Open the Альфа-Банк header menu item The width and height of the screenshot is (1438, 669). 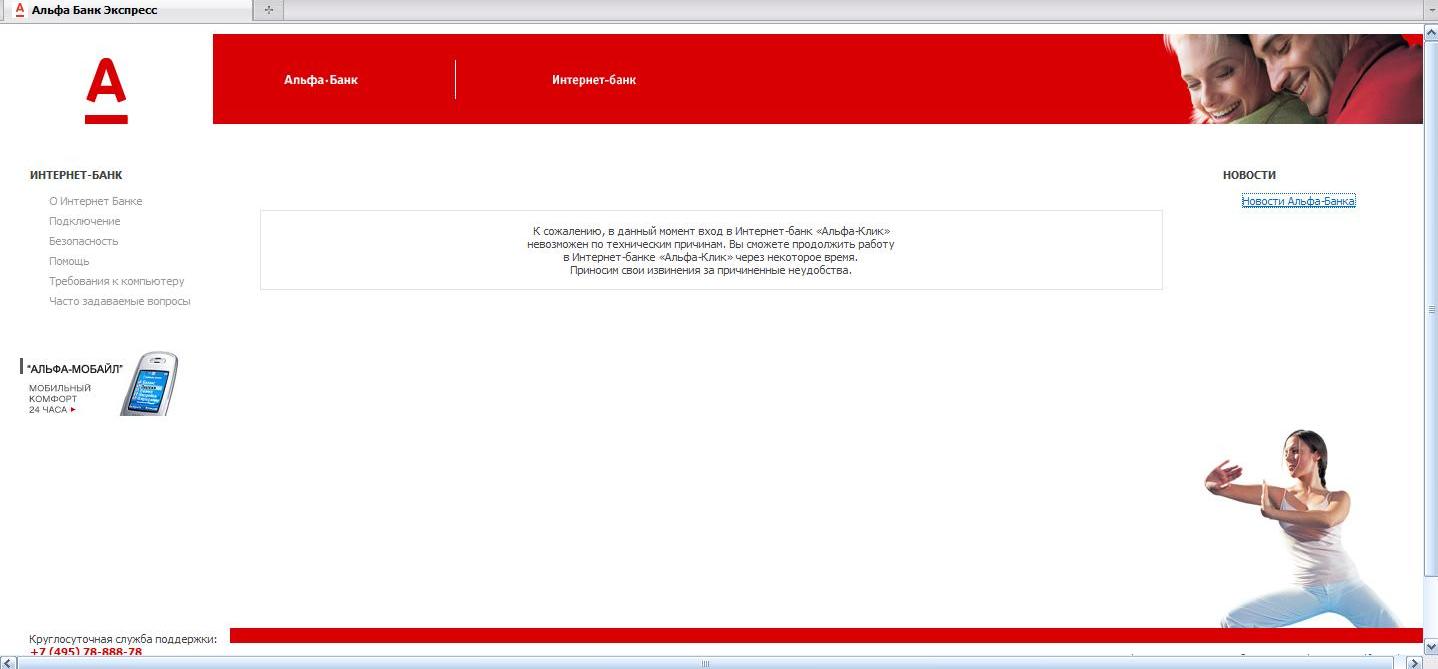click(320, 80)
